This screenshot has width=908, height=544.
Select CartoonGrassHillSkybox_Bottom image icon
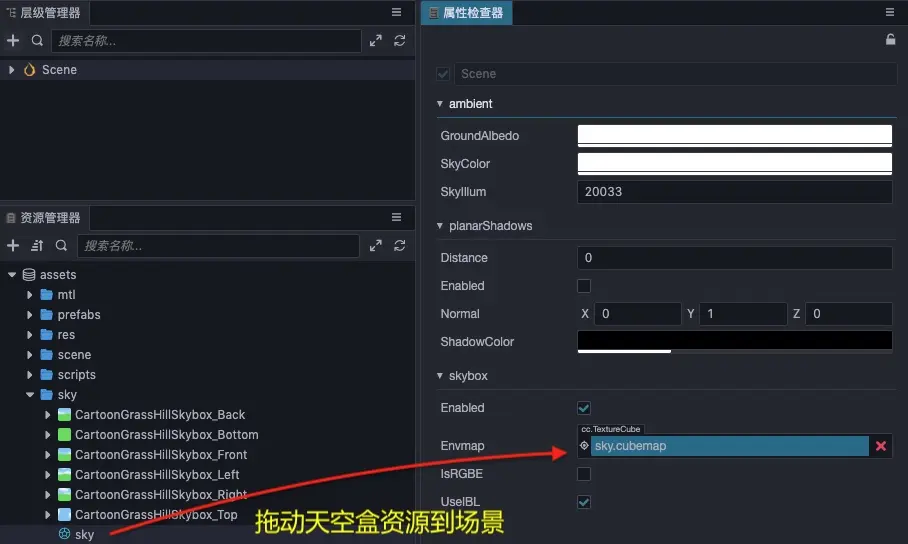64,435
